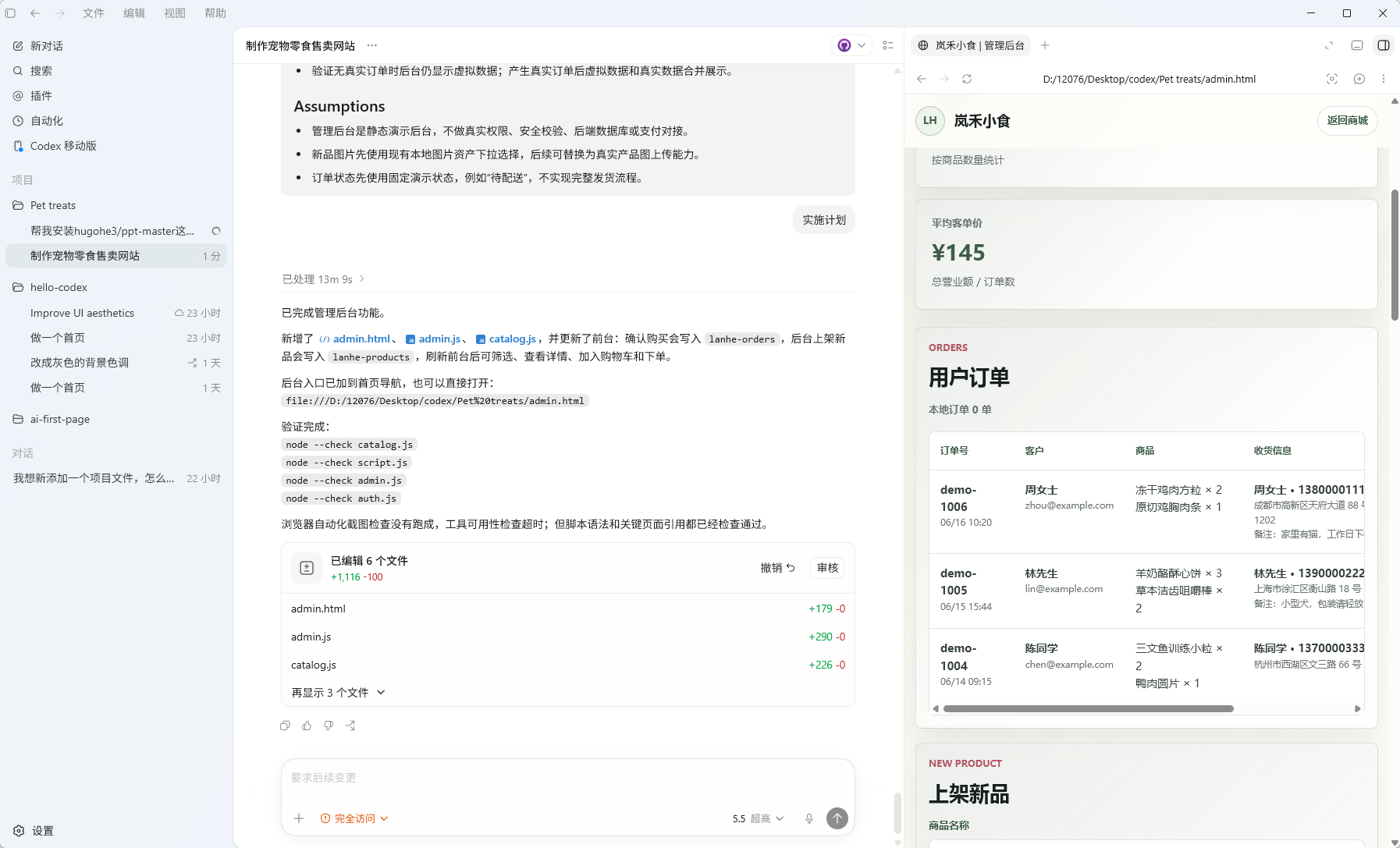Go forward with the title bar forward arrow
This screenshot has width=1400, height=848.
pyautogui.click(x=60, y=13)
